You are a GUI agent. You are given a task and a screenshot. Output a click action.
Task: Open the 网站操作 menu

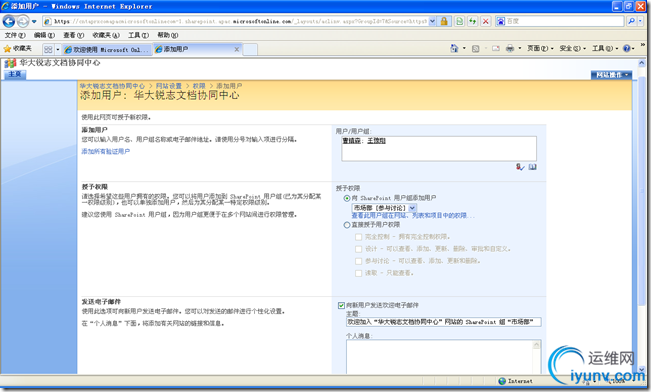(x=612, y=75)
